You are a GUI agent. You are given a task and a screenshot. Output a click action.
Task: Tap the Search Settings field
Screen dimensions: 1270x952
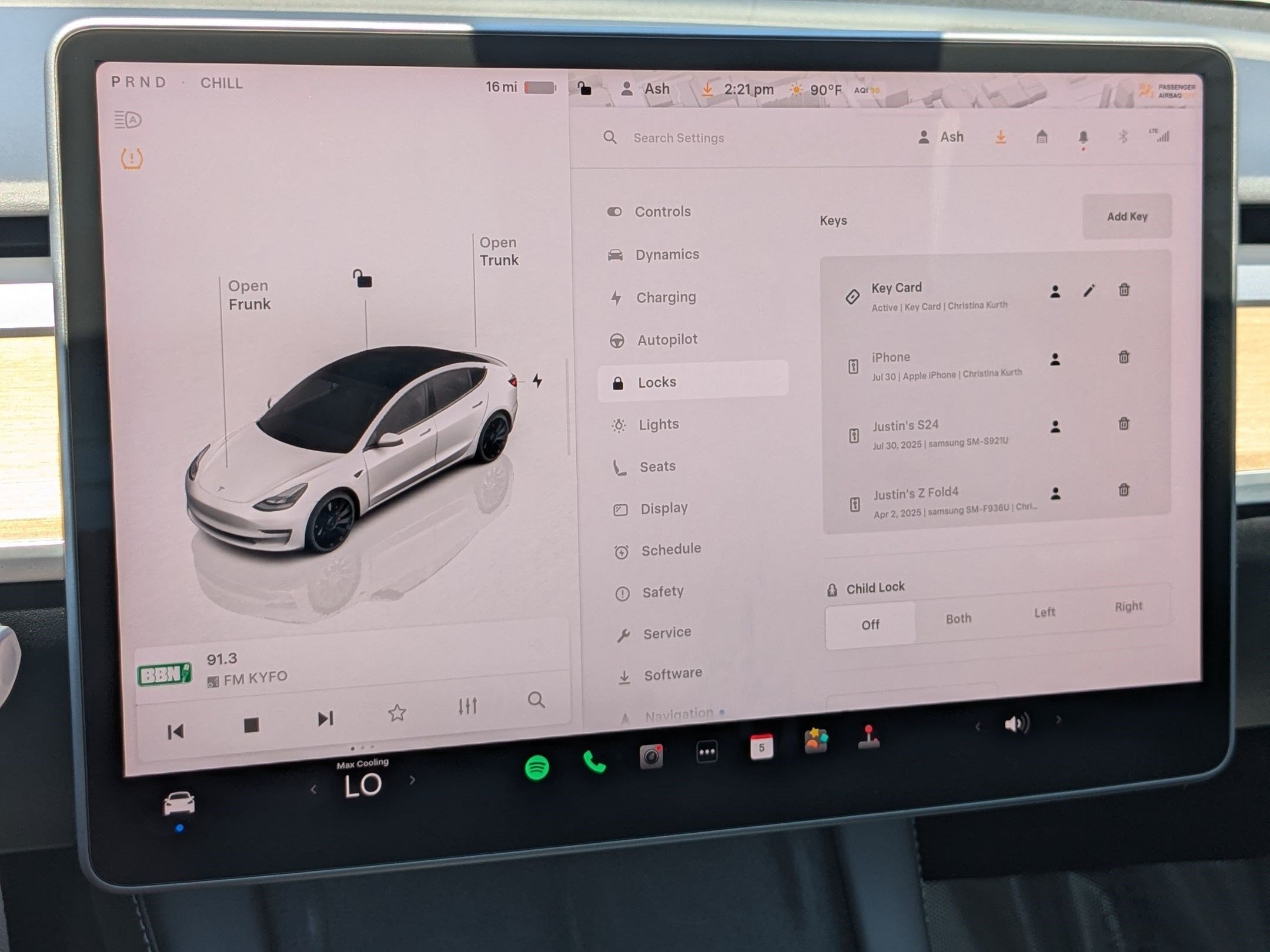[x=679, y=138]
